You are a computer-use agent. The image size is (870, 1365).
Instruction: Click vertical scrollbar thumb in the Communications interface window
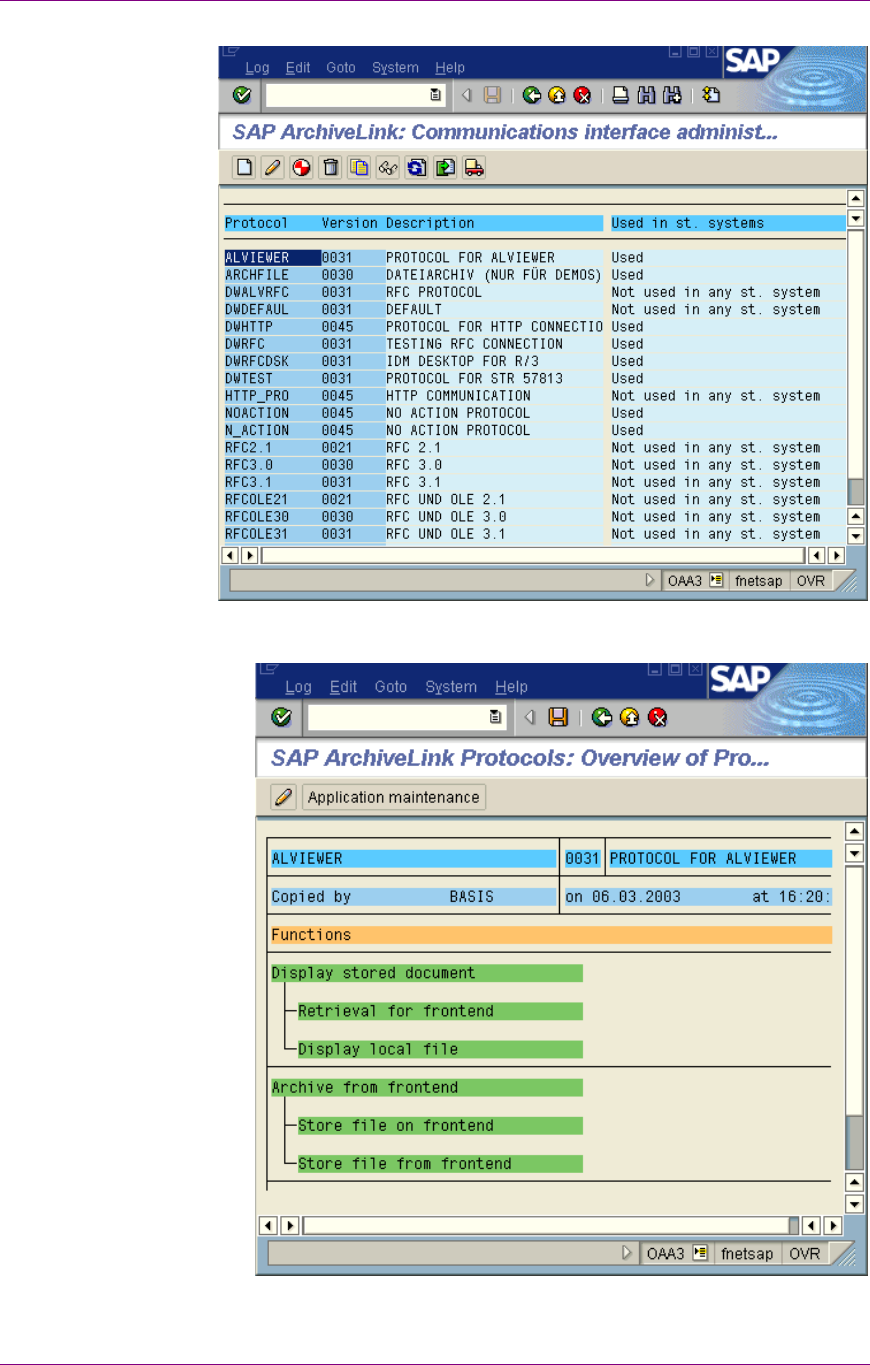point(855,492)
